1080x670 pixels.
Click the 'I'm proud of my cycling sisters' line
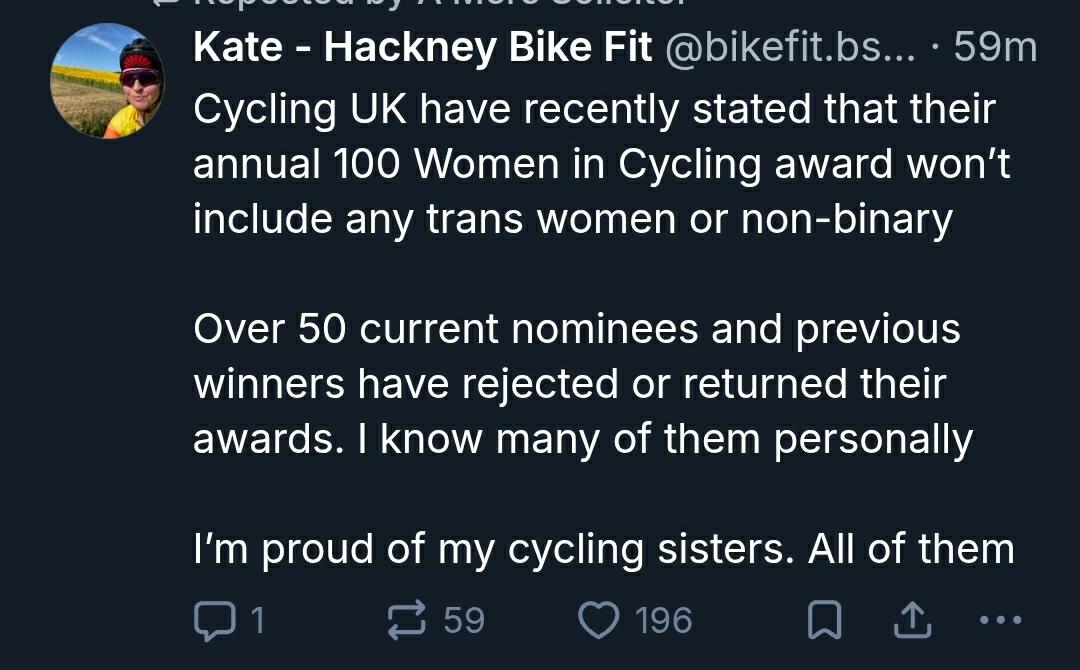[603, 549]
